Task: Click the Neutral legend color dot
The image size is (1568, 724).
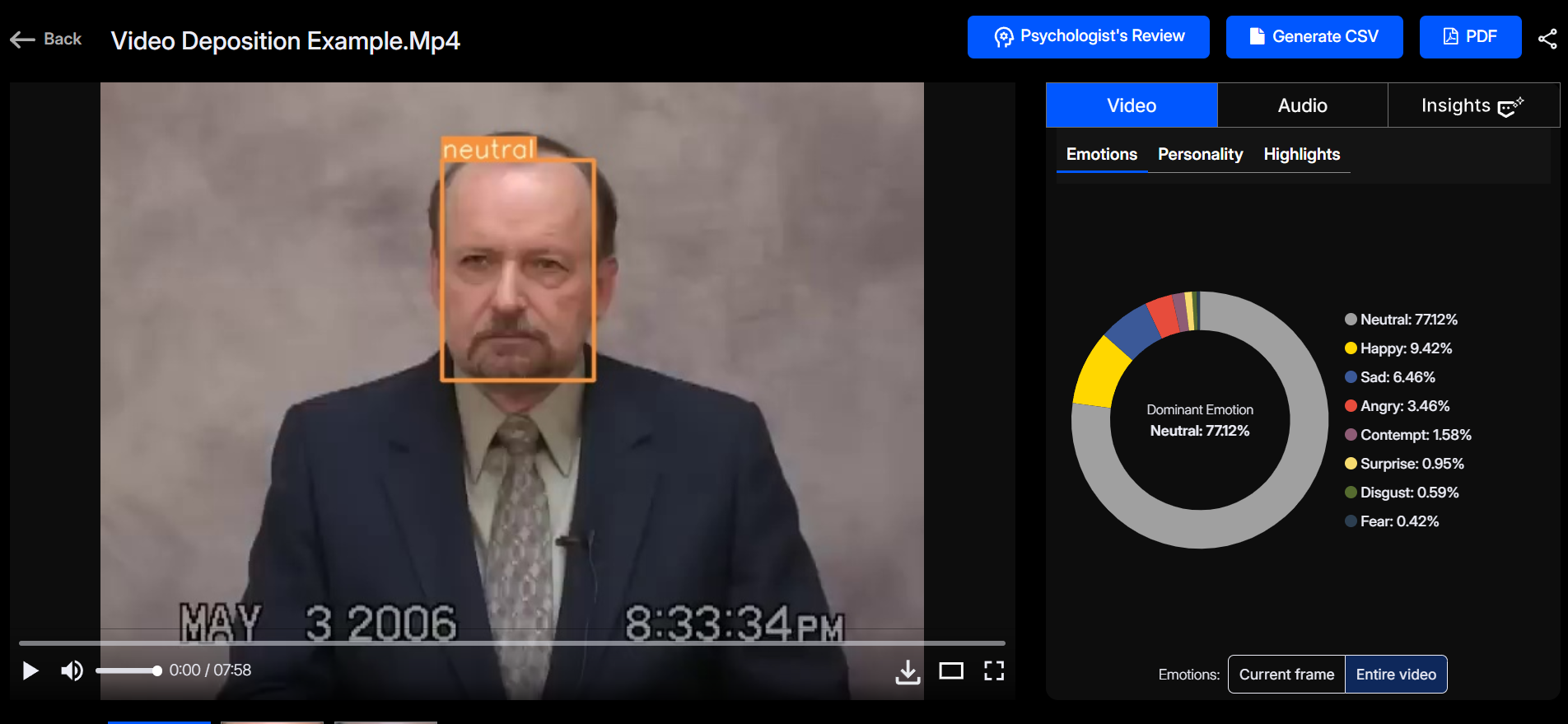Action: [x=1351, y=320]
